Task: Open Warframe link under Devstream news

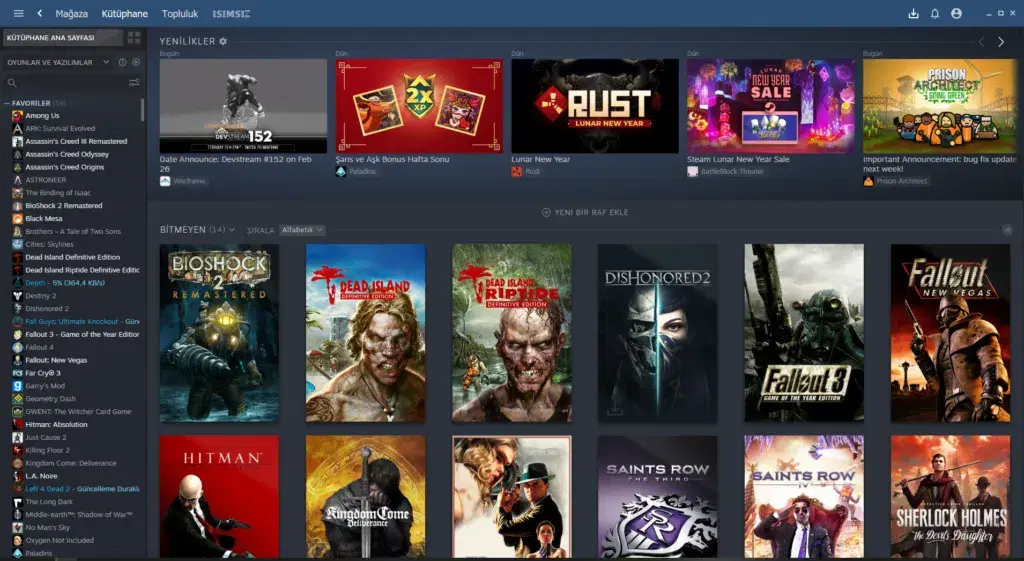Action: 189,181
